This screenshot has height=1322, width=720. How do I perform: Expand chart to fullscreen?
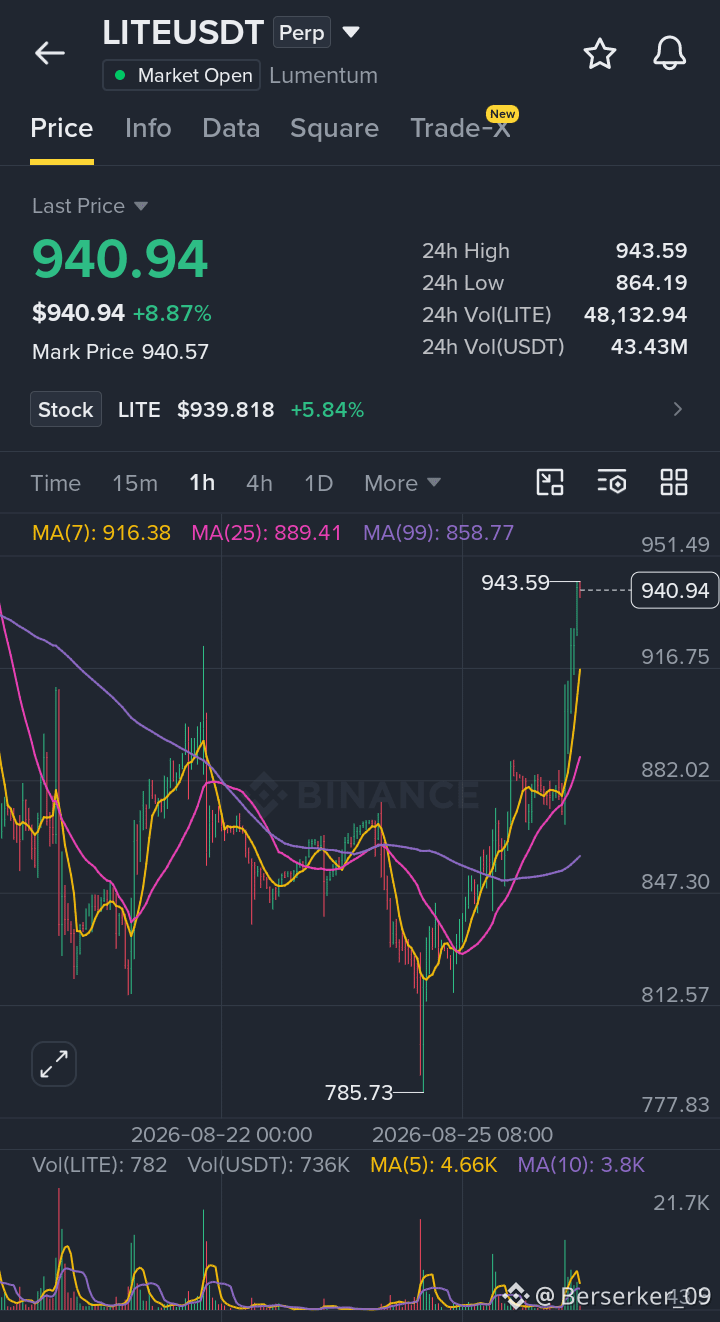point(54,1064)
